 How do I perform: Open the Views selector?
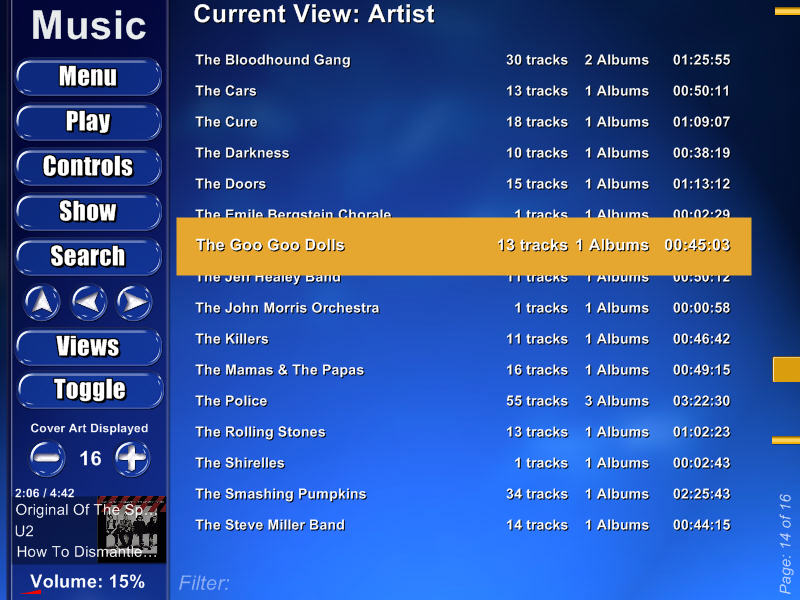88,346
